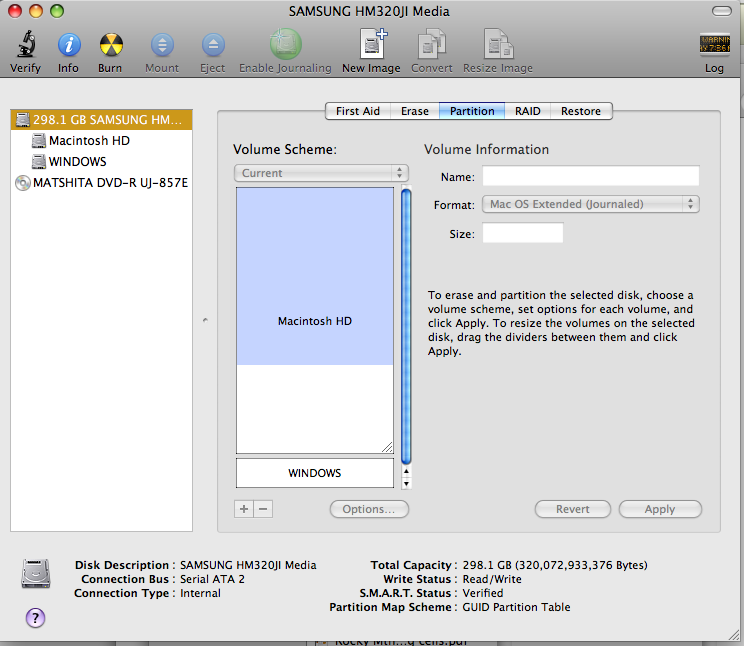
Task: Click the Eject toolbar icon
Action: [x=213, y=45]
